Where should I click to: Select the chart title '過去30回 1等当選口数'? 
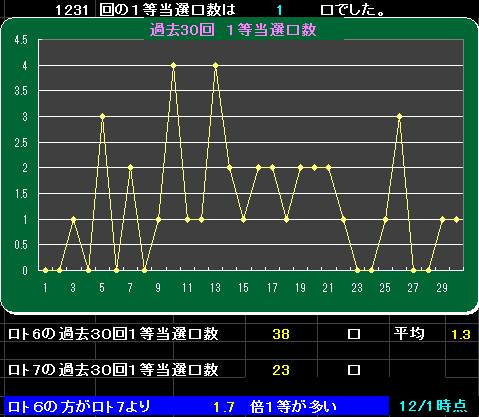pos(233,30)
